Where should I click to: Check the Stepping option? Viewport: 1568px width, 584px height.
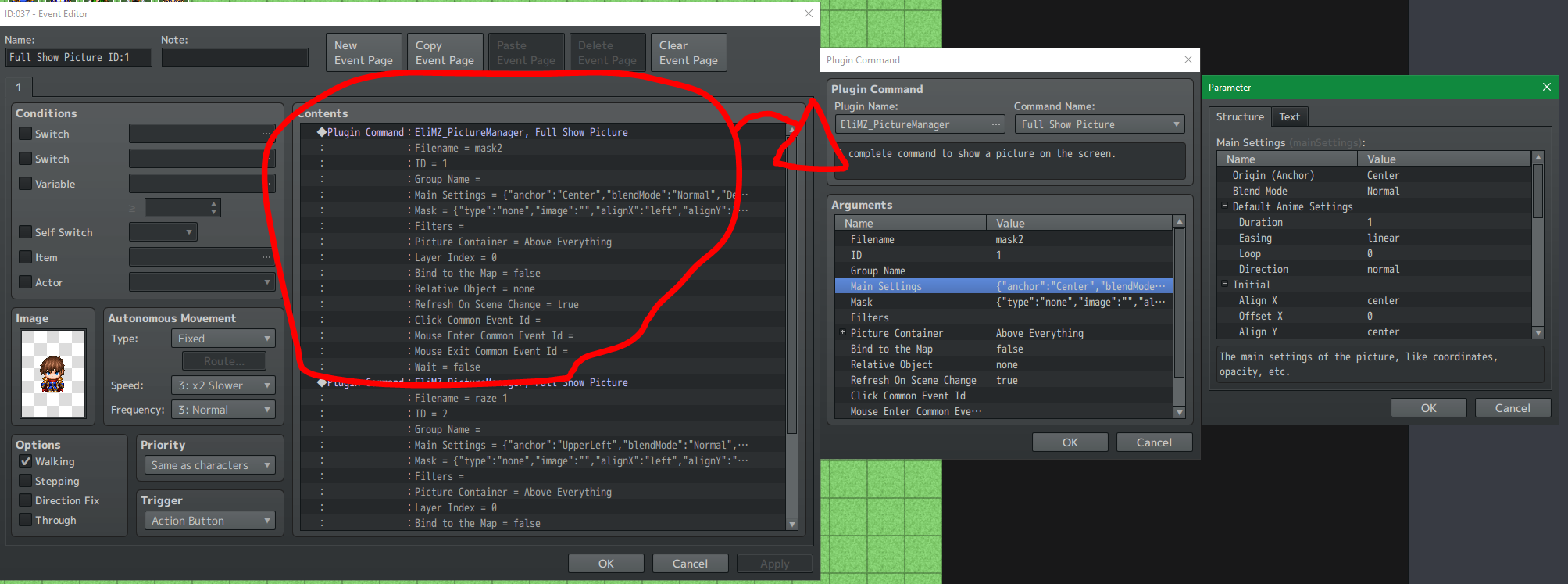[26, 481]
